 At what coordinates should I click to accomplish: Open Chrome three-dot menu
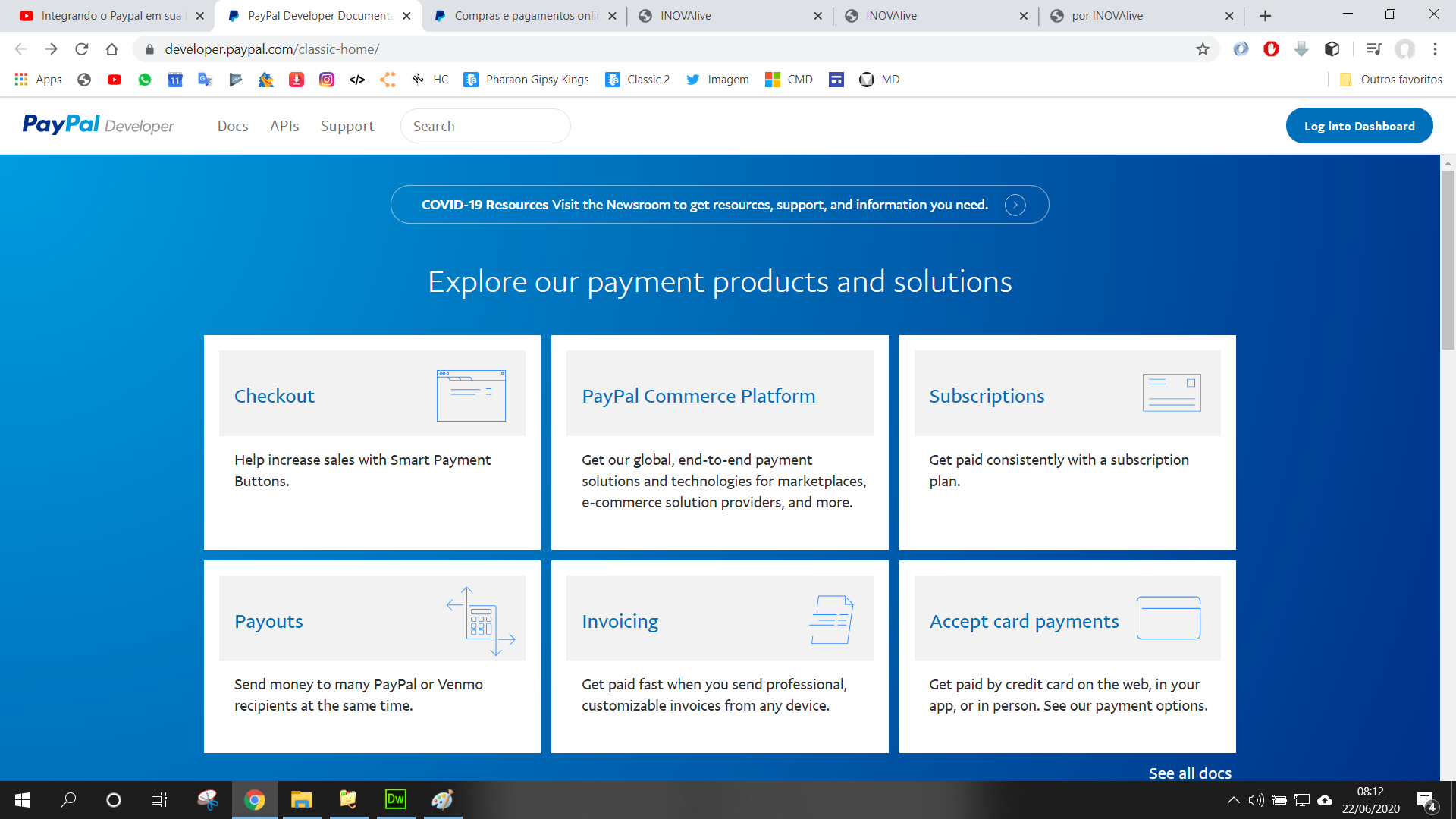1435,49
